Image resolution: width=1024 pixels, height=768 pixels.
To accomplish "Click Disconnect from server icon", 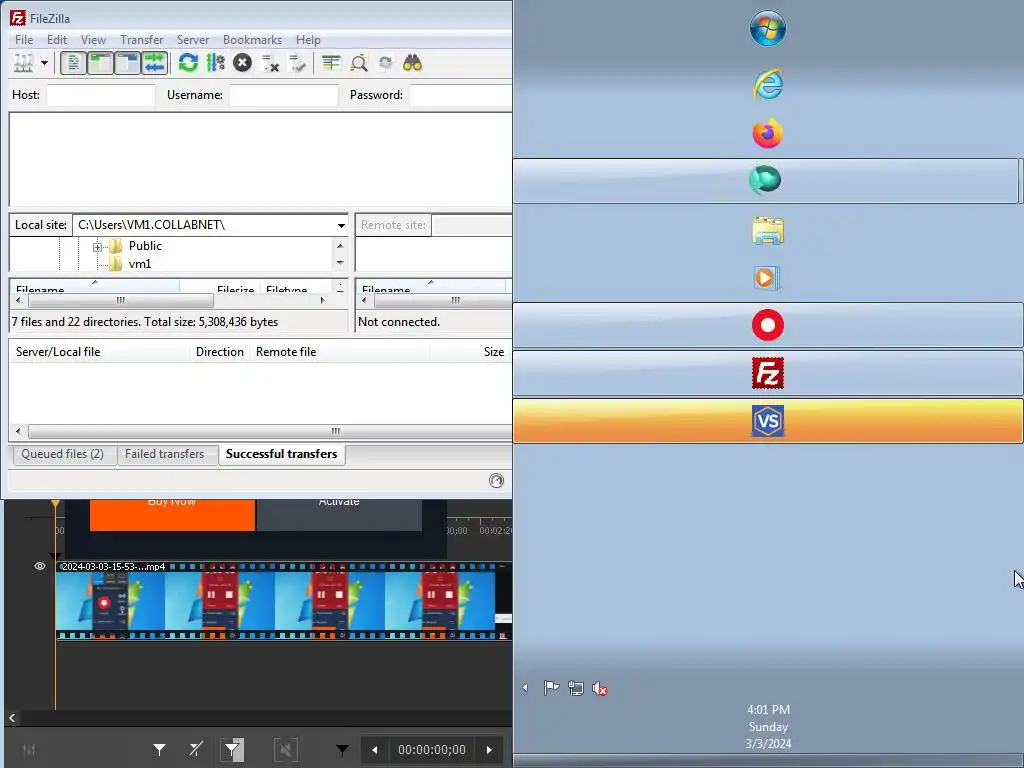I will [270, 63].
